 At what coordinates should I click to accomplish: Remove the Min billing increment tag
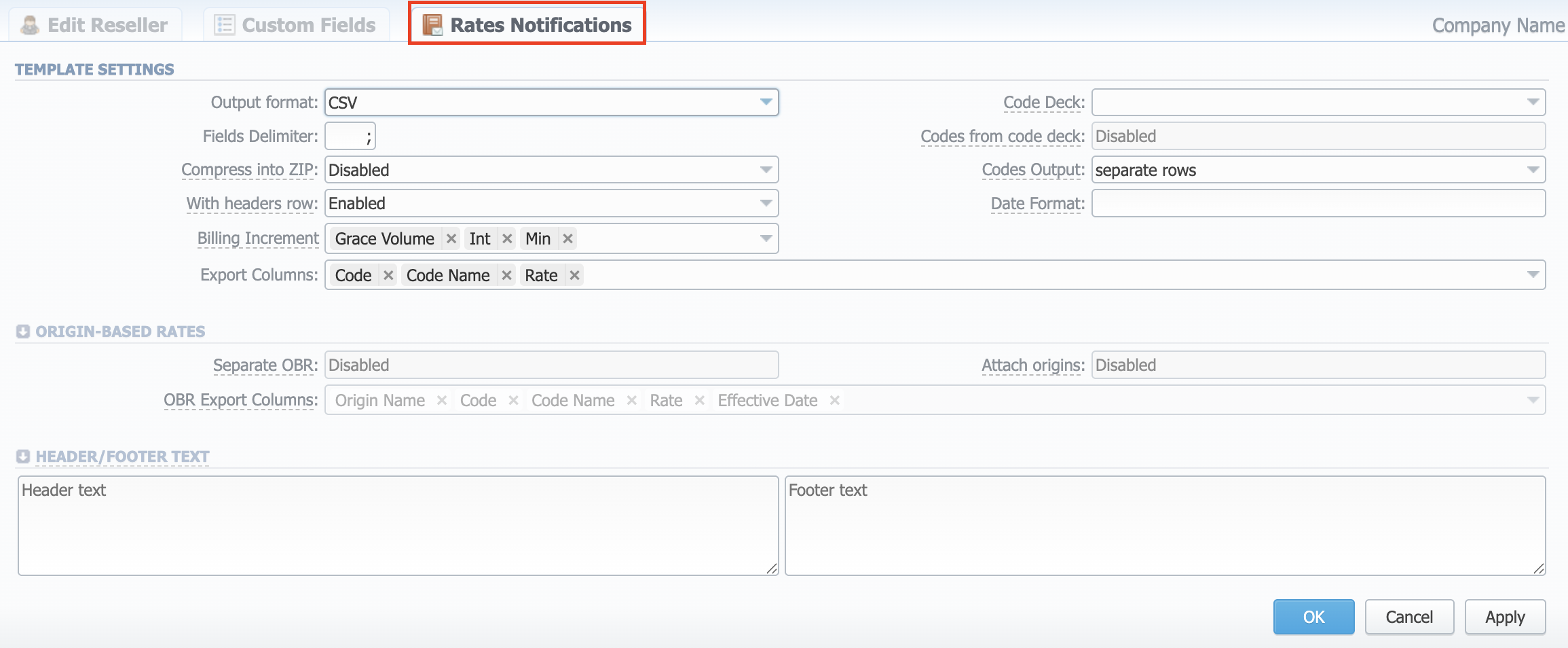point(568,238)
